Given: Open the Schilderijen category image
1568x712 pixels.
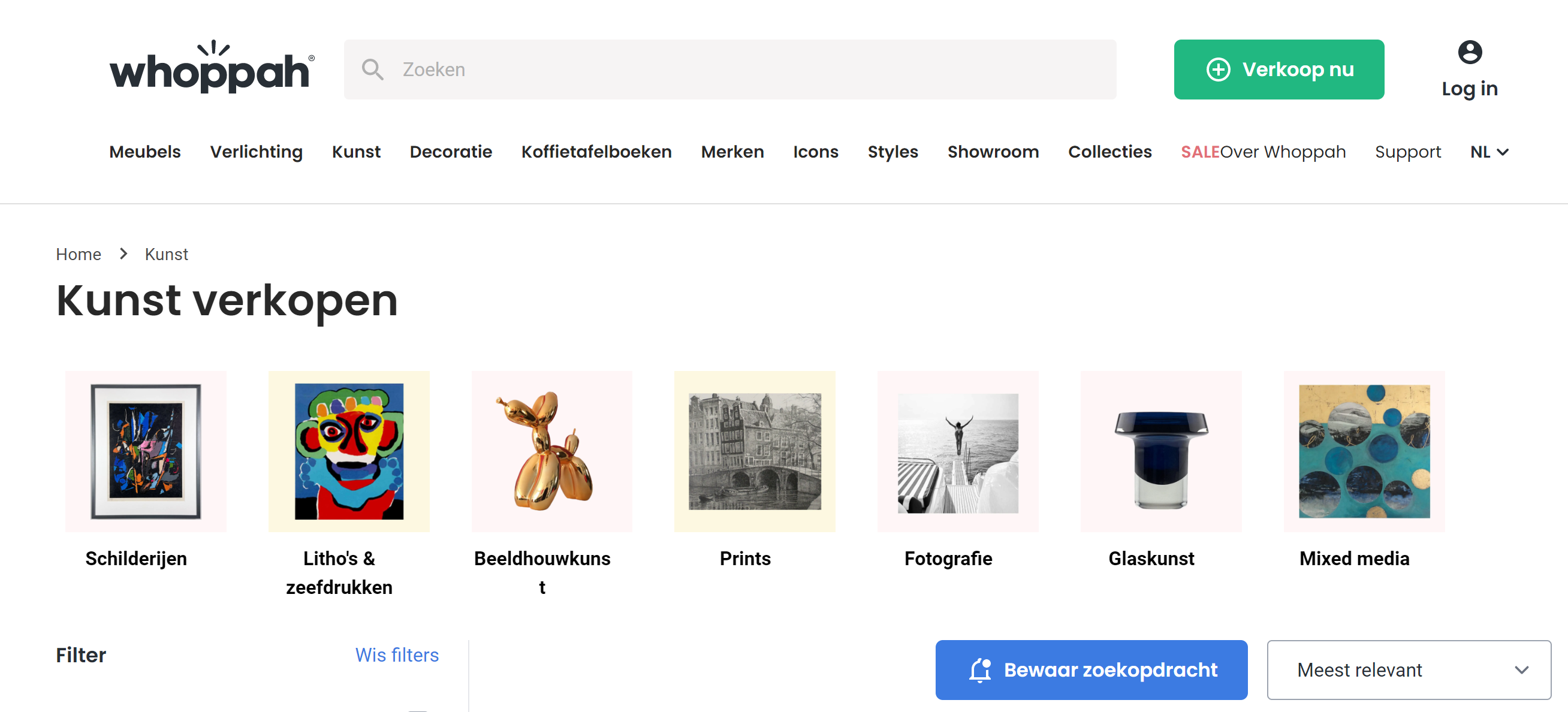Looking at the screenshot, I should (146, 451).
